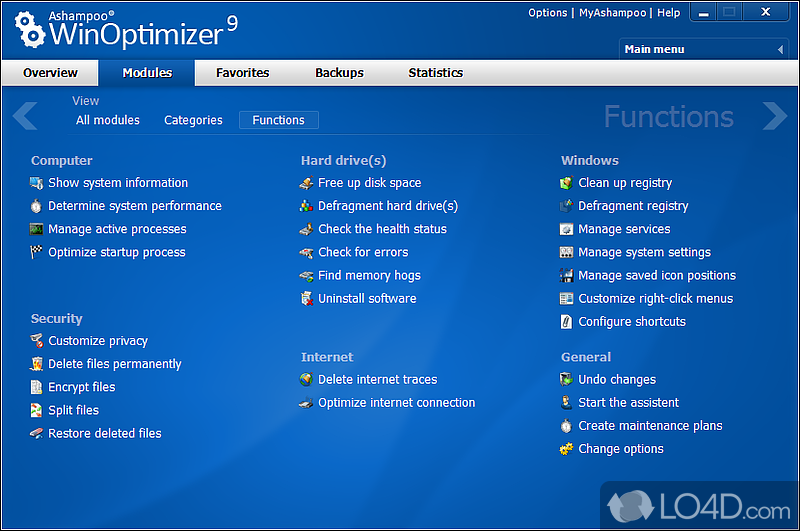Launch Uninstall software

pyautogui.click(x=367, y=298)
